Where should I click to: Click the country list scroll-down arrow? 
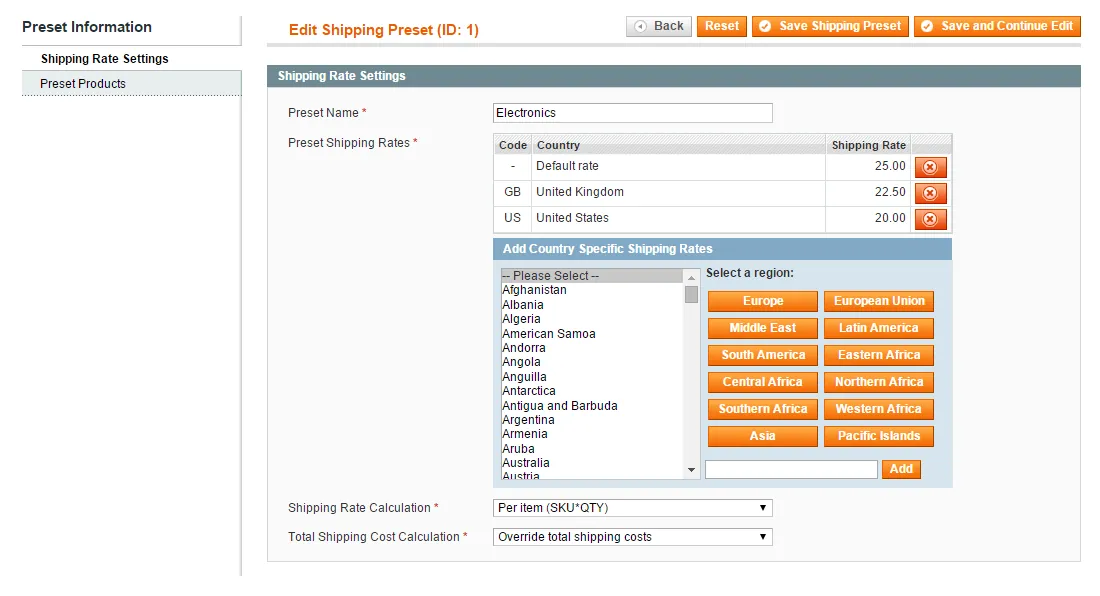point(692,470)
